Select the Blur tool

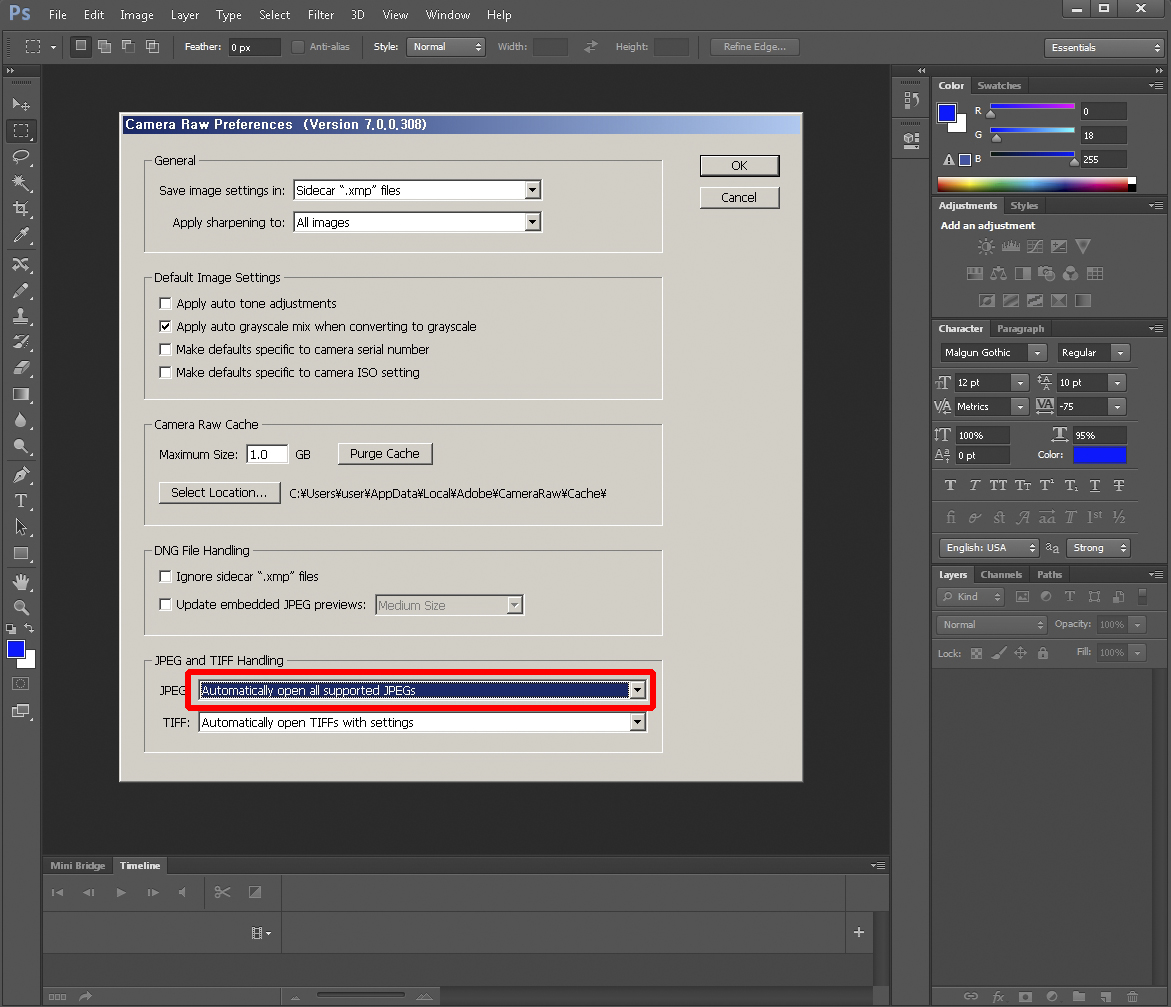coord(21,421)
